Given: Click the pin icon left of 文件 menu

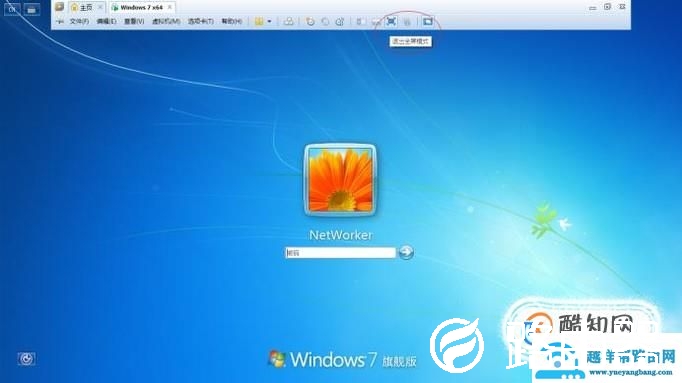Looking at the screenshot, I should click(x=60, y=21).
